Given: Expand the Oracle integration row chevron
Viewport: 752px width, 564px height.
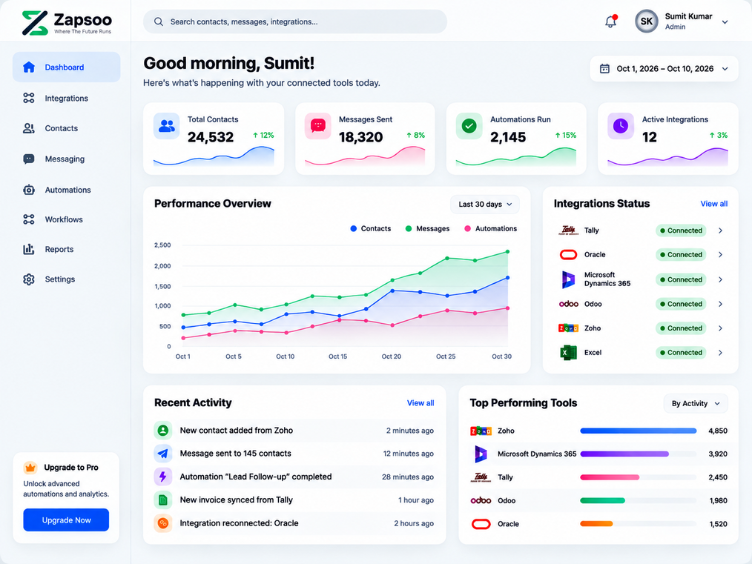Looking at the screenshot, I should (720, 255).
